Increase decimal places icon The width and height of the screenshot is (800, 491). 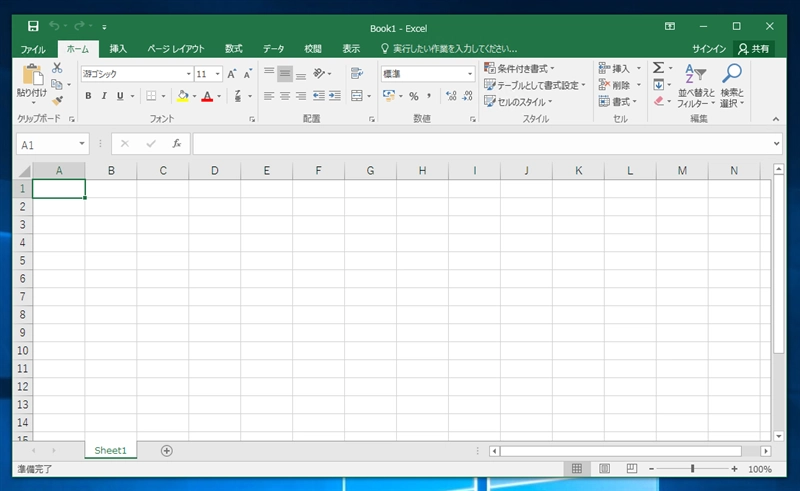451,95
